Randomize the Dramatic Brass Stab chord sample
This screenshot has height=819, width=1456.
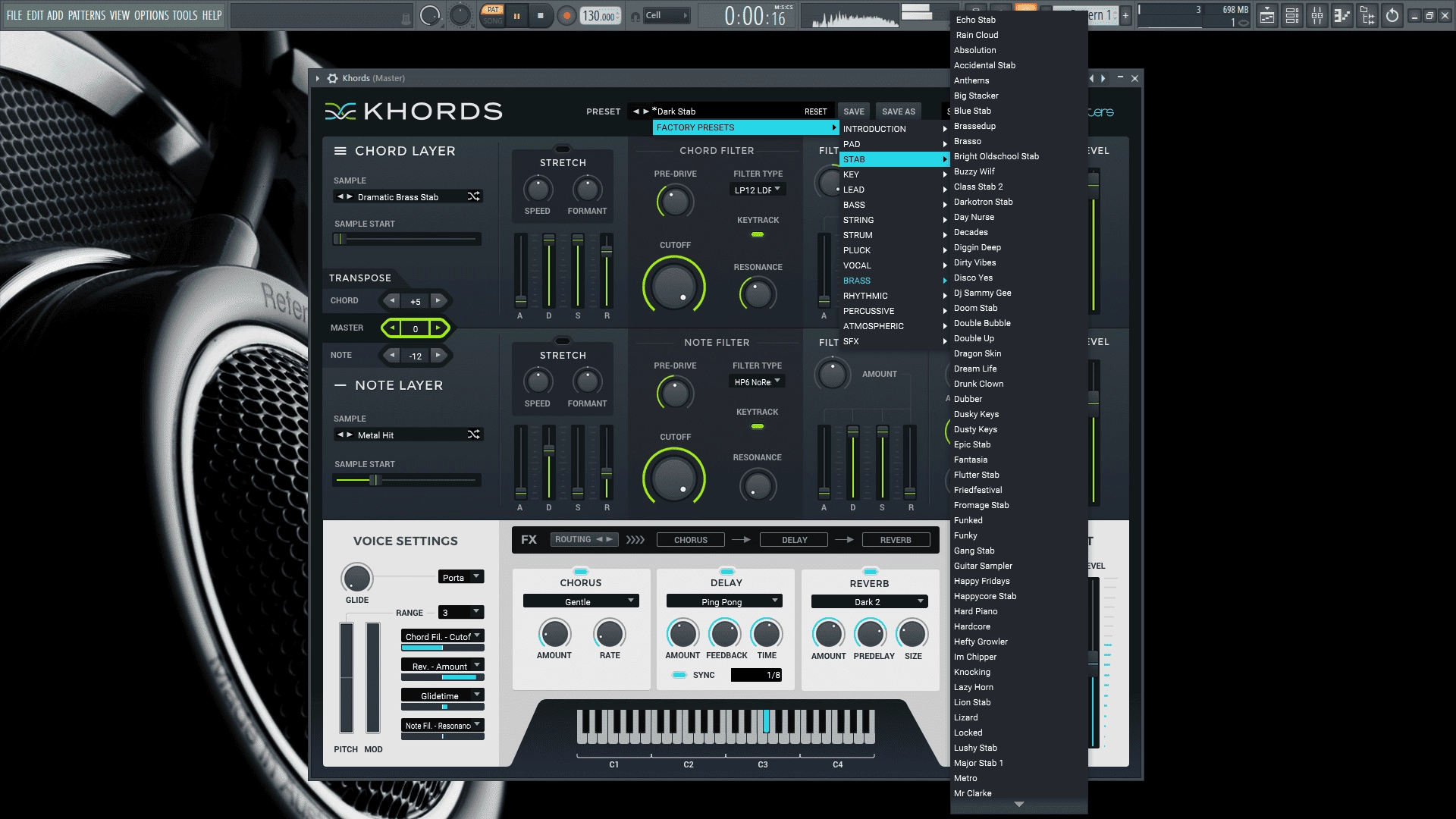point(473,196)
